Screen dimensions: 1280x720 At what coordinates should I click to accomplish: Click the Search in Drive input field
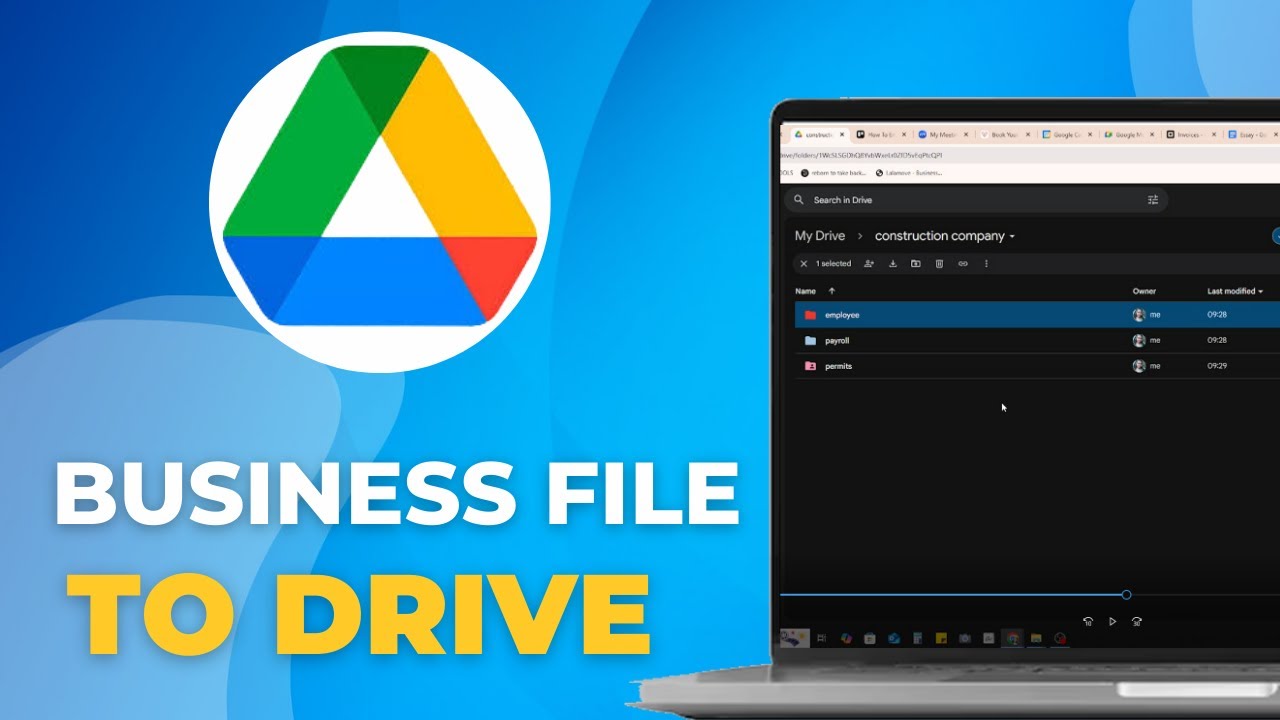pos(975,200)
